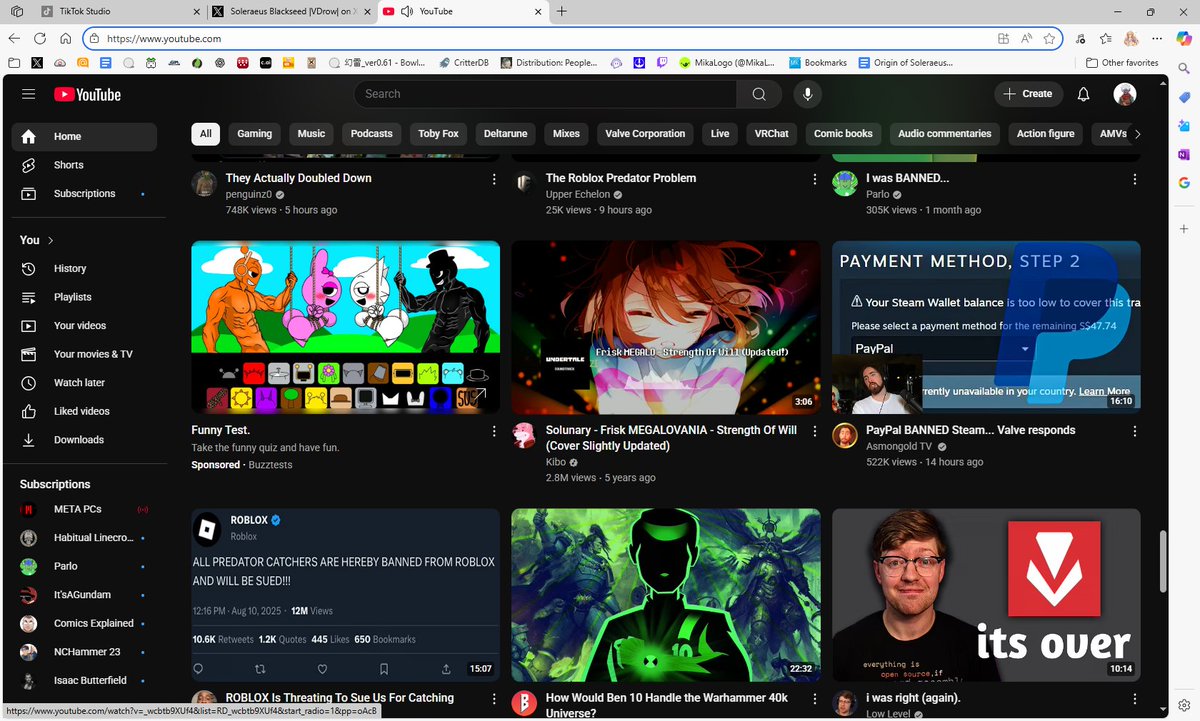Select the Toby Fox chip
The width and height of the screenshot is (1200, 721).
coord(438,134)
